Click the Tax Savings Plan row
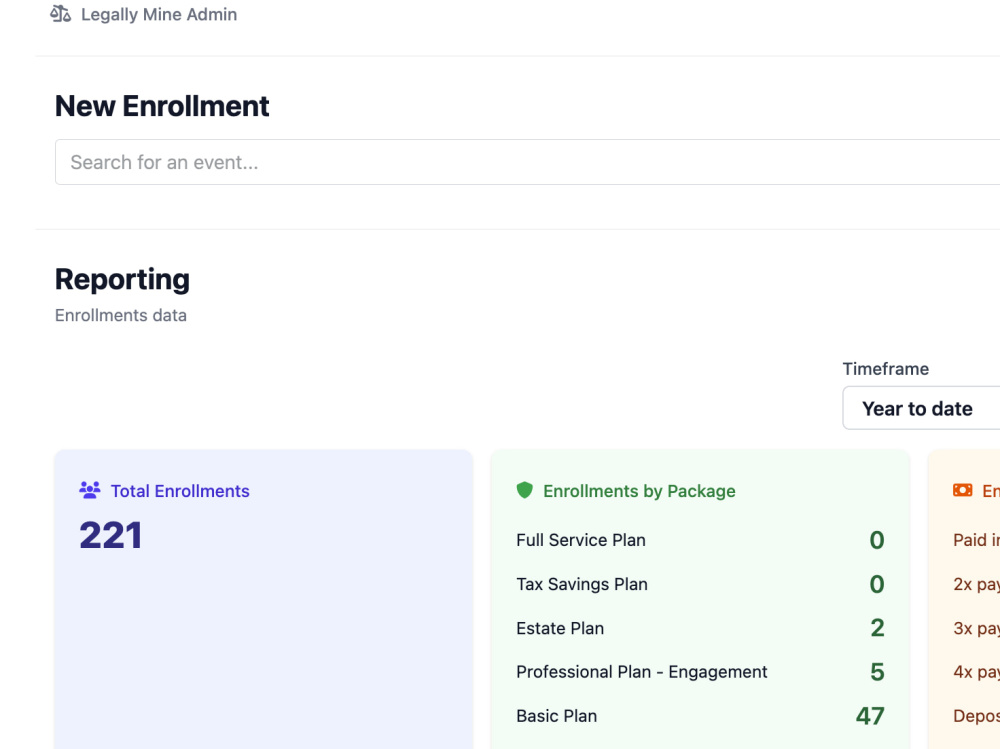 [x=700, y=584]
